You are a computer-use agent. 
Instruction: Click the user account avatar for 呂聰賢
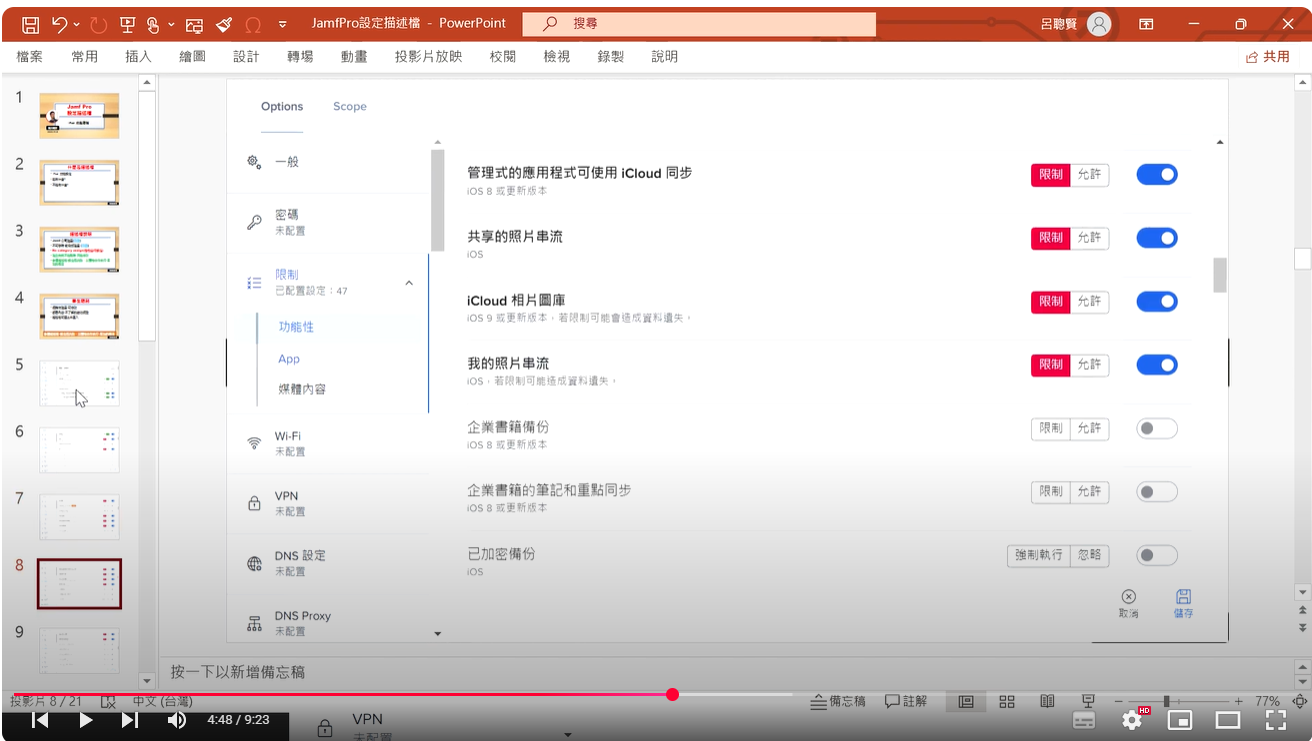(1099, 23)
